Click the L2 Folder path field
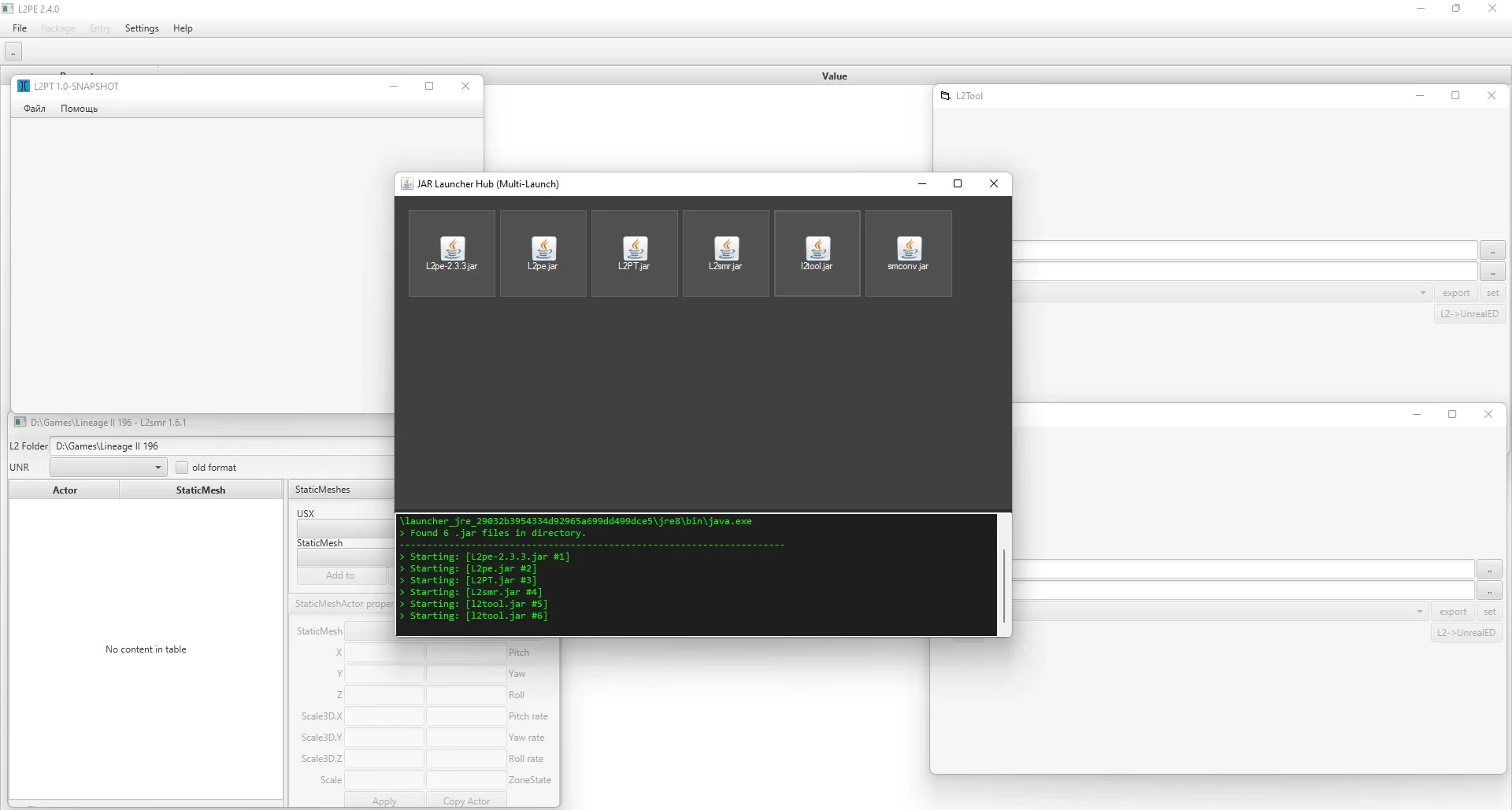 221,446
